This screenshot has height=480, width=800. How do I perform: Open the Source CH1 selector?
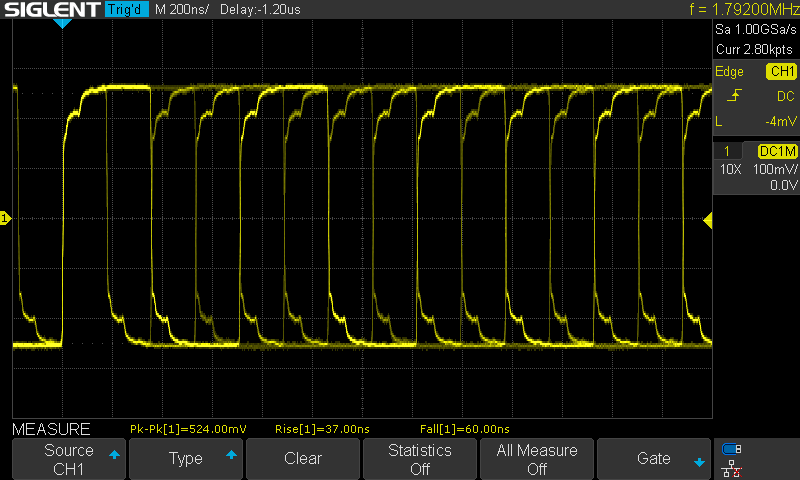point(68,459)
